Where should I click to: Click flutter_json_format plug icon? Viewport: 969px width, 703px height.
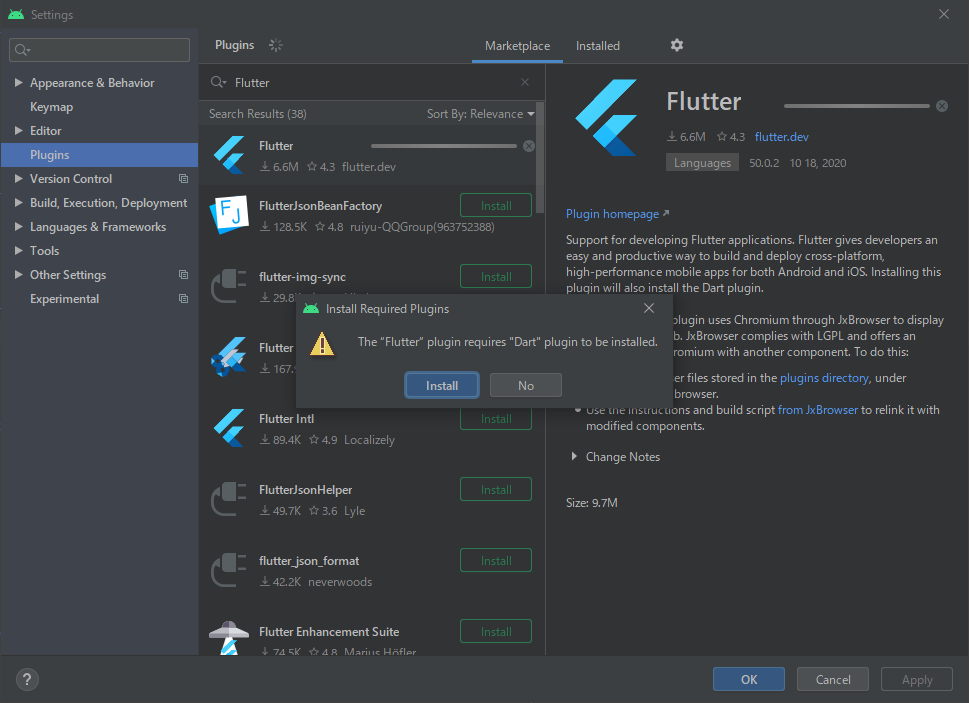tap(229, 570)
